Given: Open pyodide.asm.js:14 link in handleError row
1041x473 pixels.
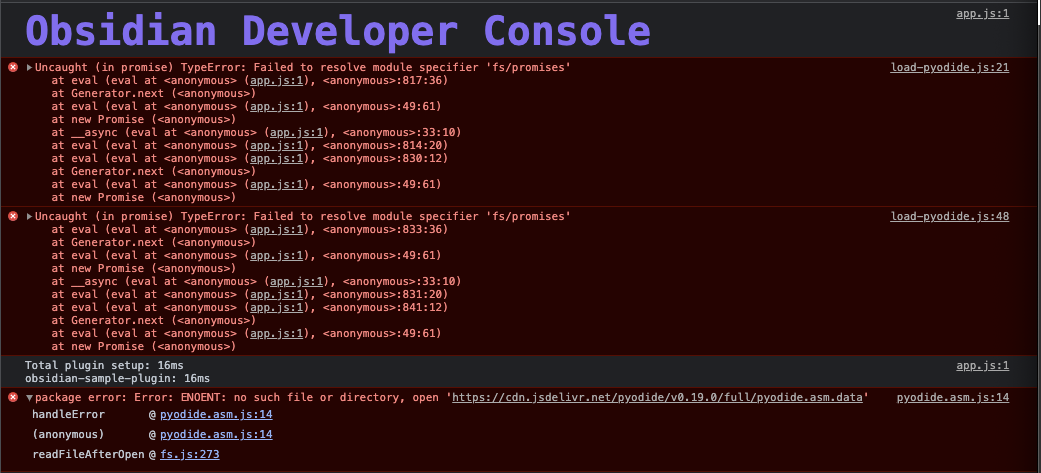Looking at the screenshot, I should point(216,415).
